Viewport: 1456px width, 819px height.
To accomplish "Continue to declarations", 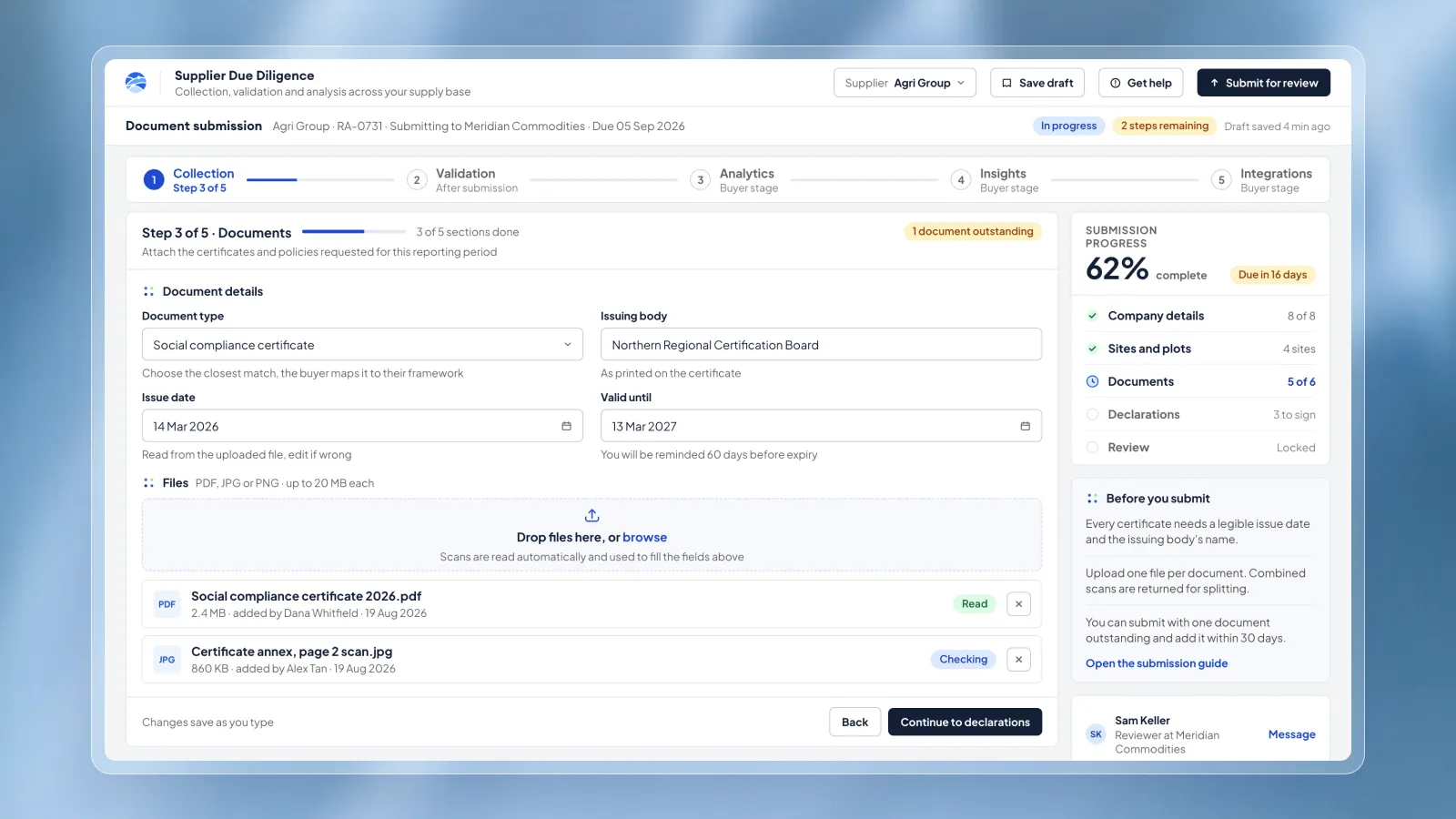I will pos(965,723).
